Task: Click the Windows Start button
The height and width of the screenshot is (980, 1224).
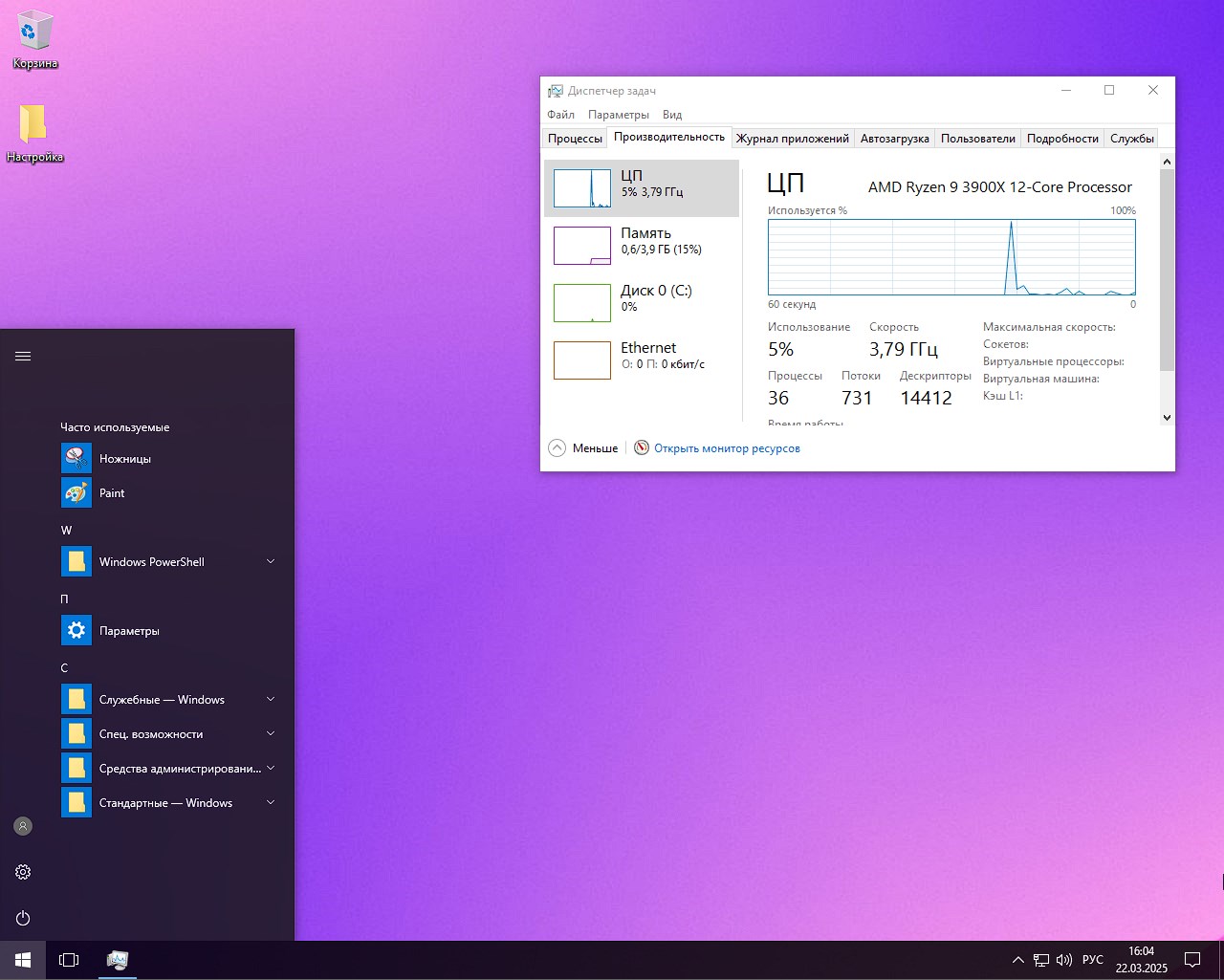Action: [x=23, y=959]
